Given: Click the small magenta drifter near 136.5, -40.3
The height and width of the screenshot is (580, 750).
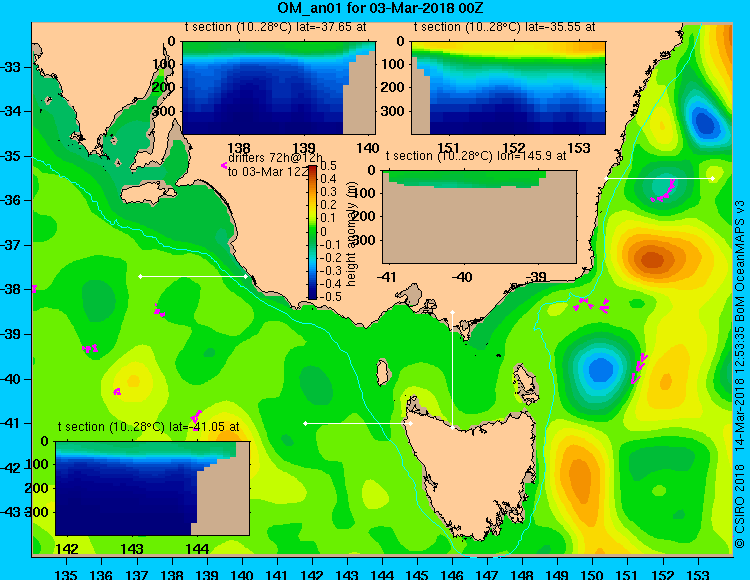Looking at the screenshot, I should pos(117,392).
